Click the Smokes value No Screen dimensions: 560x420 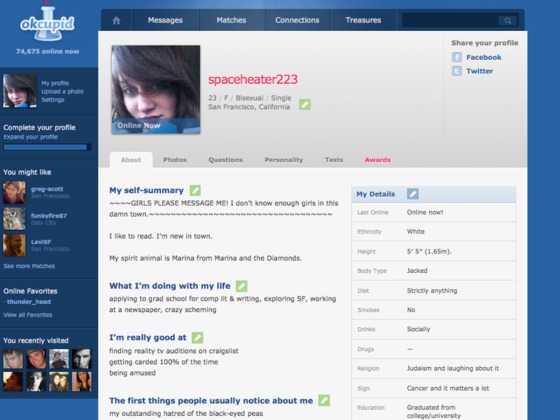tap(411, 310)
